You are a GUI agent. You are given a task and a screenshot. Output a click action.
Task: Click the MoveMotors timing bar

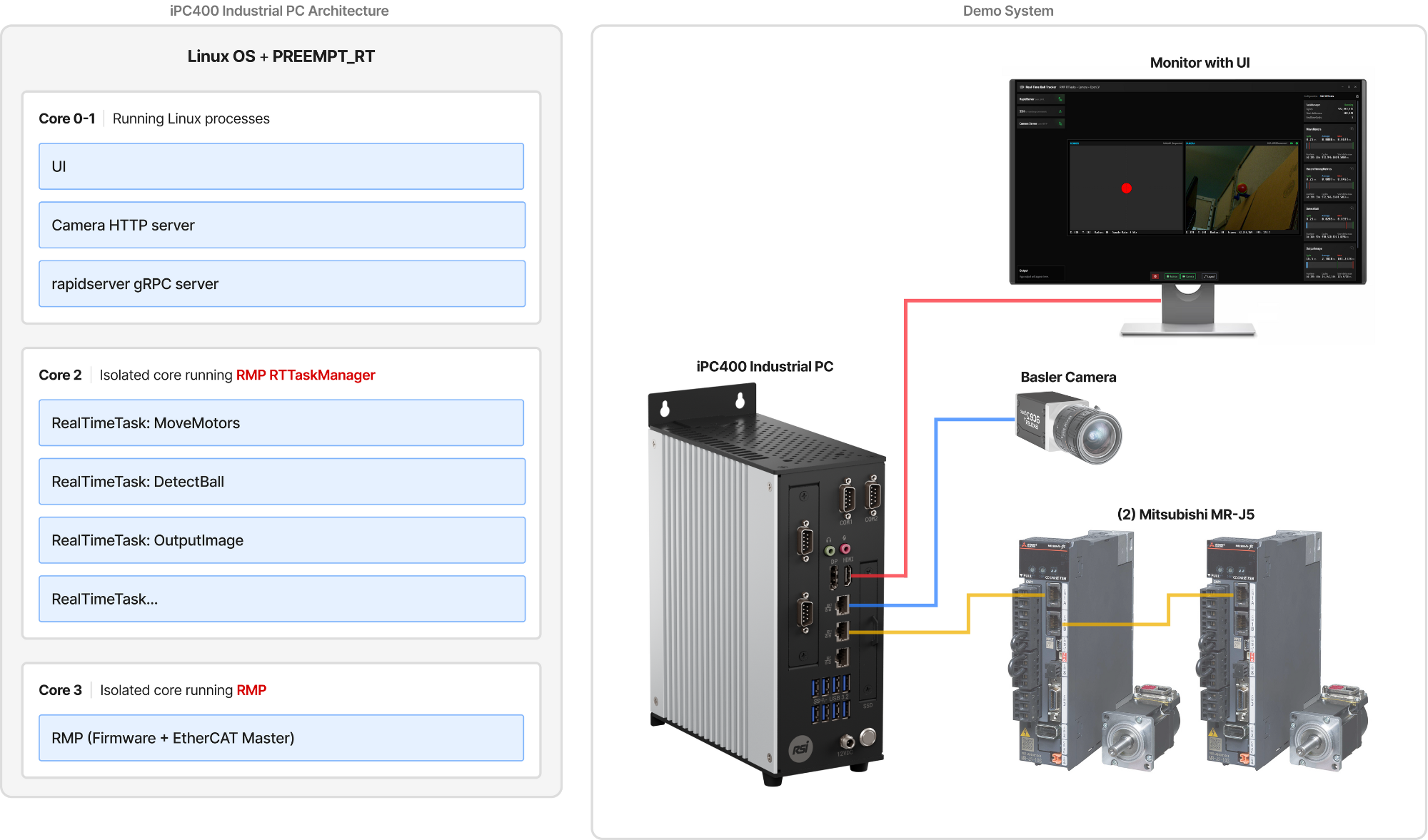pyautogui.click(x=1329, y=146)
